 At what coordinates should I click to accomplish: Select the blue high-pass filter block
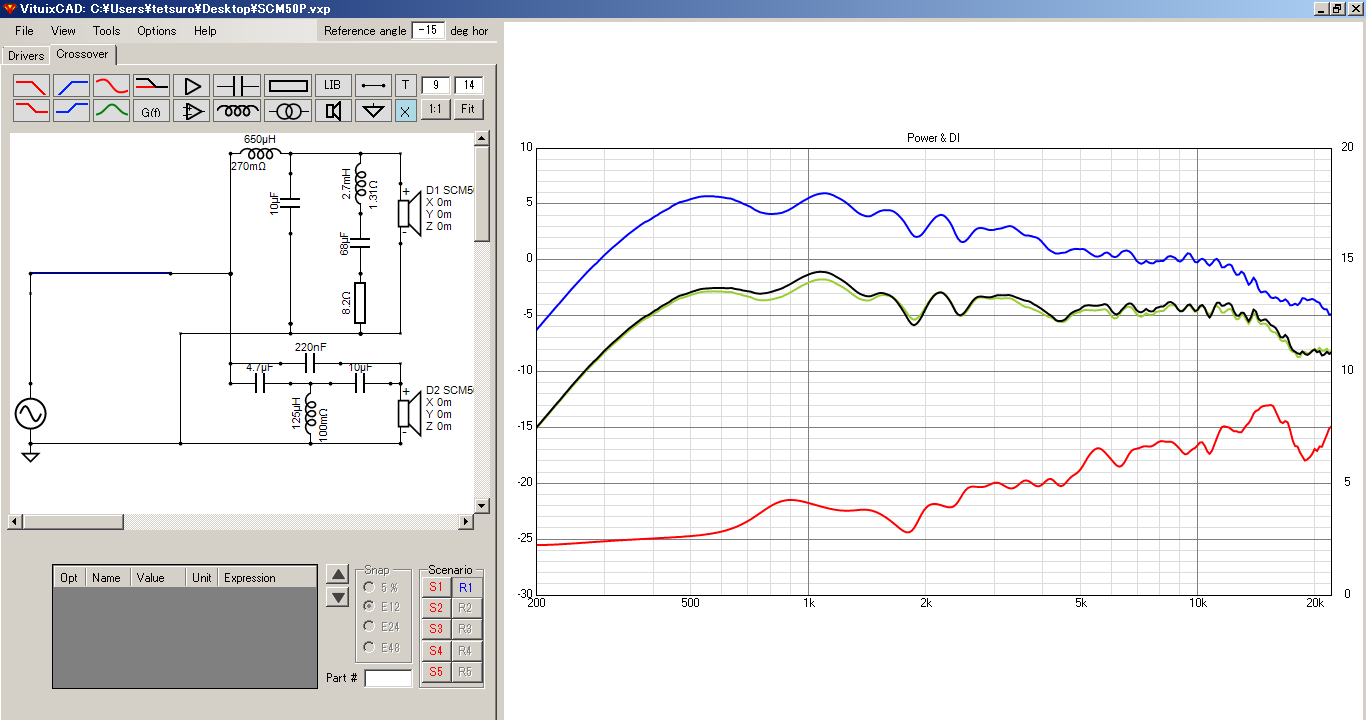pos(71,85)
